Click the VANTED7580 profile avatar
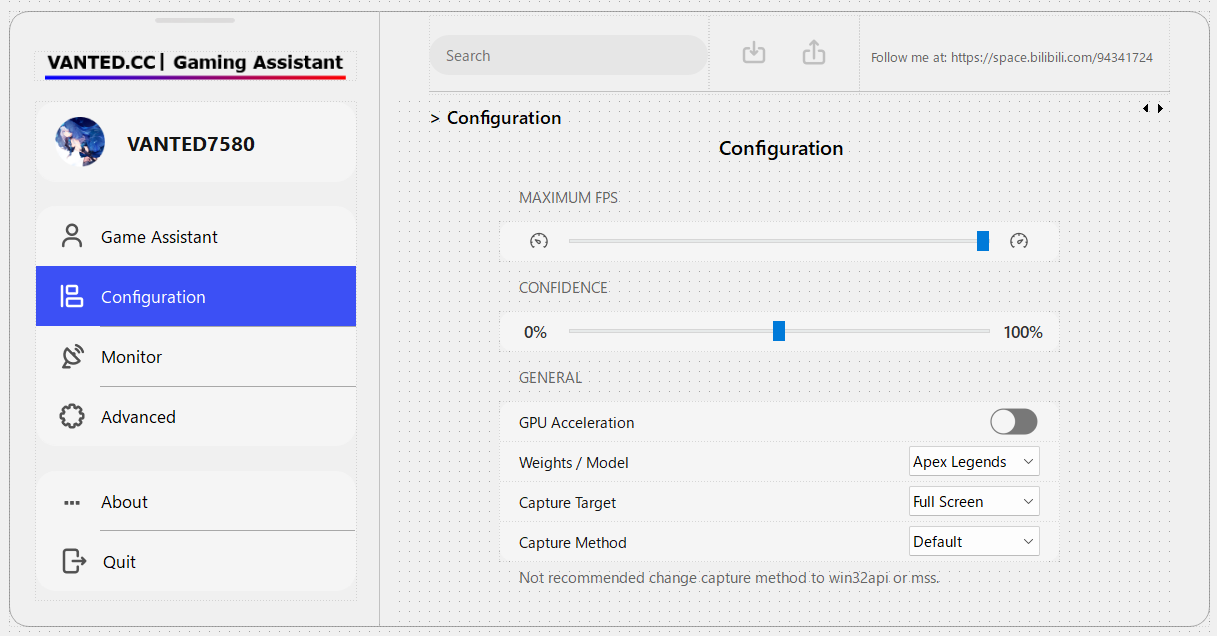1217x636 pixels. coord(80,142)
